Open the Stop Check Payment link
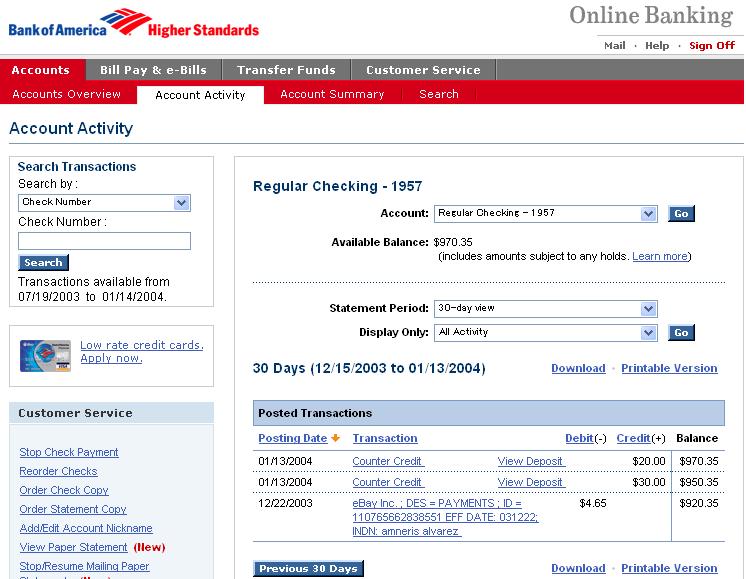Screen dimensions: 746x579 (69, 453)
